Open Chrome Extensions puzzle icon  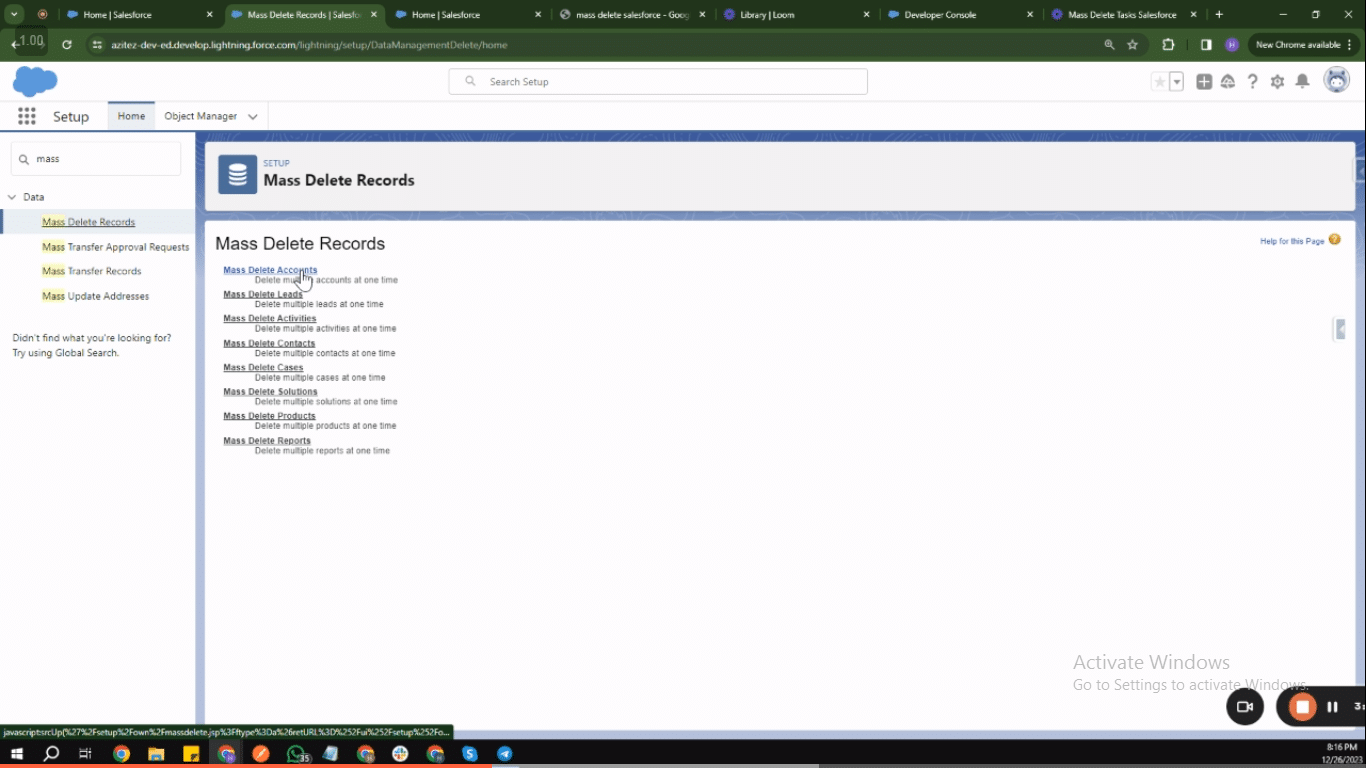1168,45
